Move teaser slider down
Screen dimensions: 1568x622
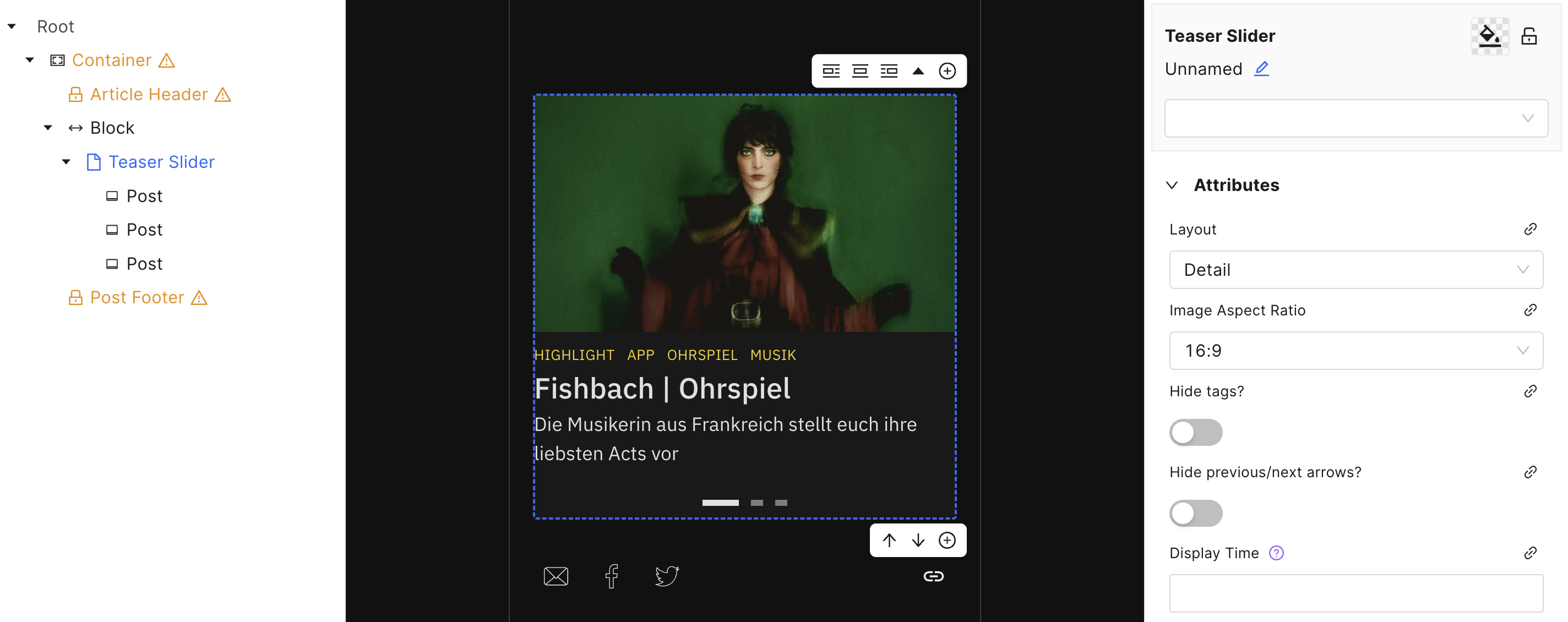click(918, 541)
